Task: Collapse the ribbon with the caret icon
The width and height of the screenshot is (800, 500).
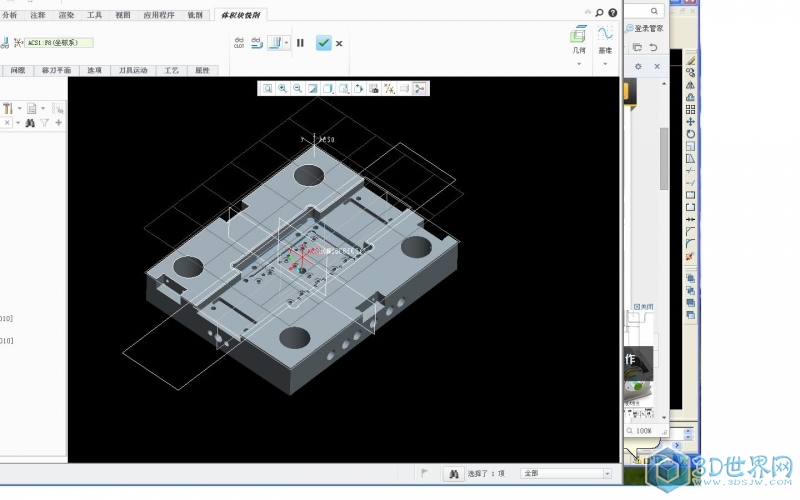Action: pyautogui.click(x=588, y=12)
